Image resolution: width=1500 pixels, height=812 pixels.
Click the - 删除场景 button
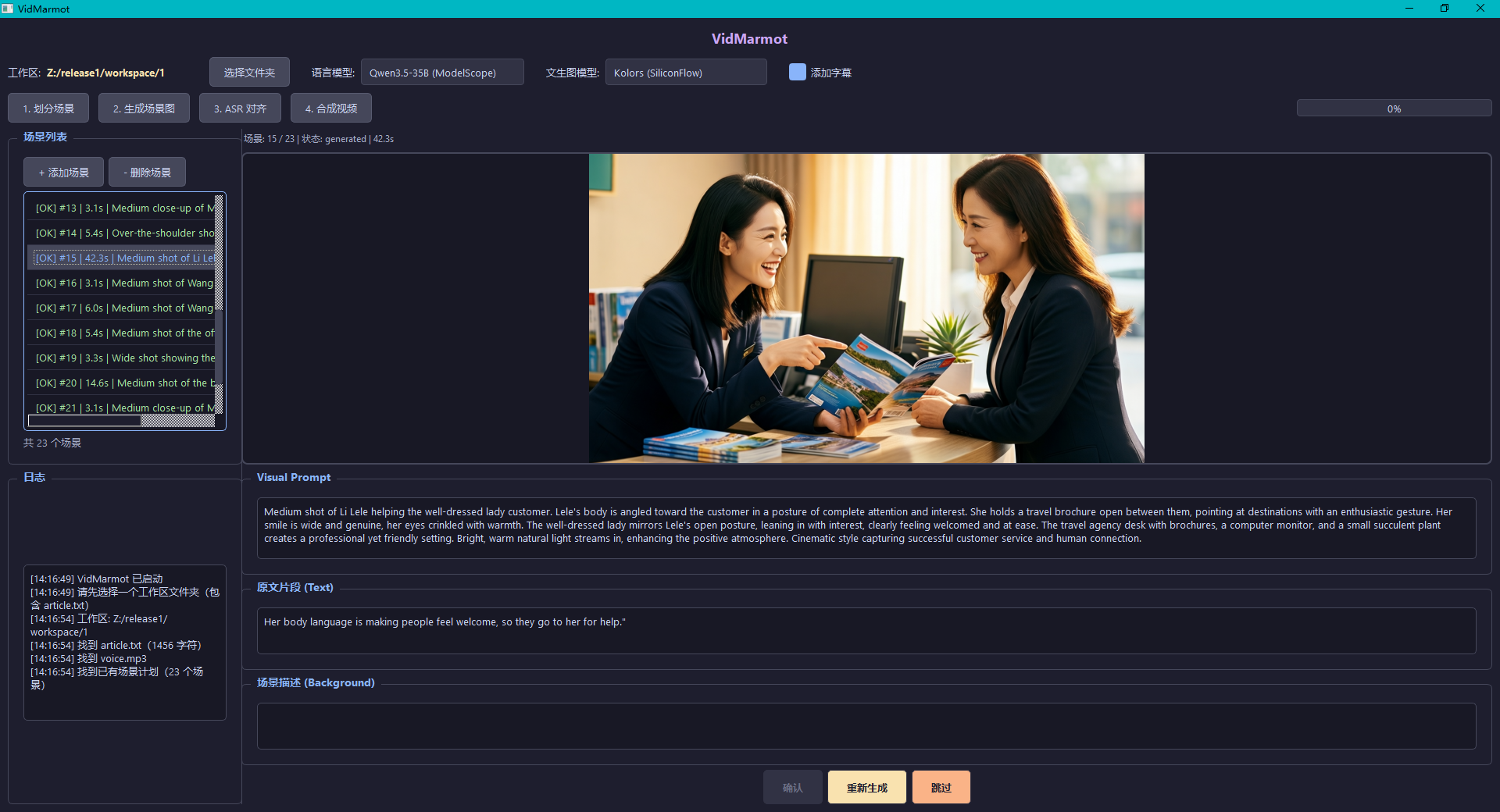(146, 172)
